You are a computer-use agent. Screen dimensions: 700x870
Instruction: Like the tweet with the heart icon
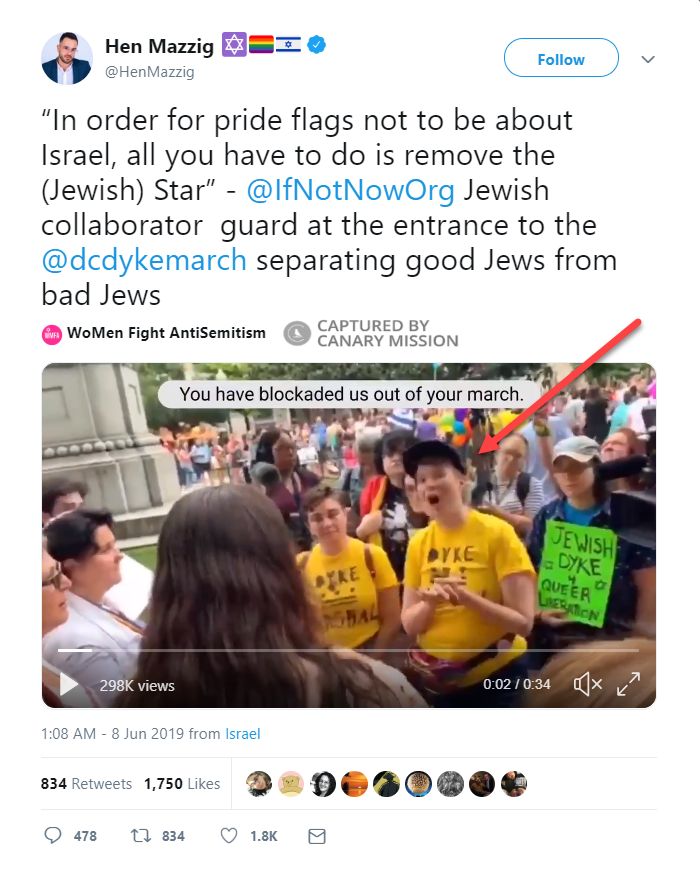click(x=229, y=836)
